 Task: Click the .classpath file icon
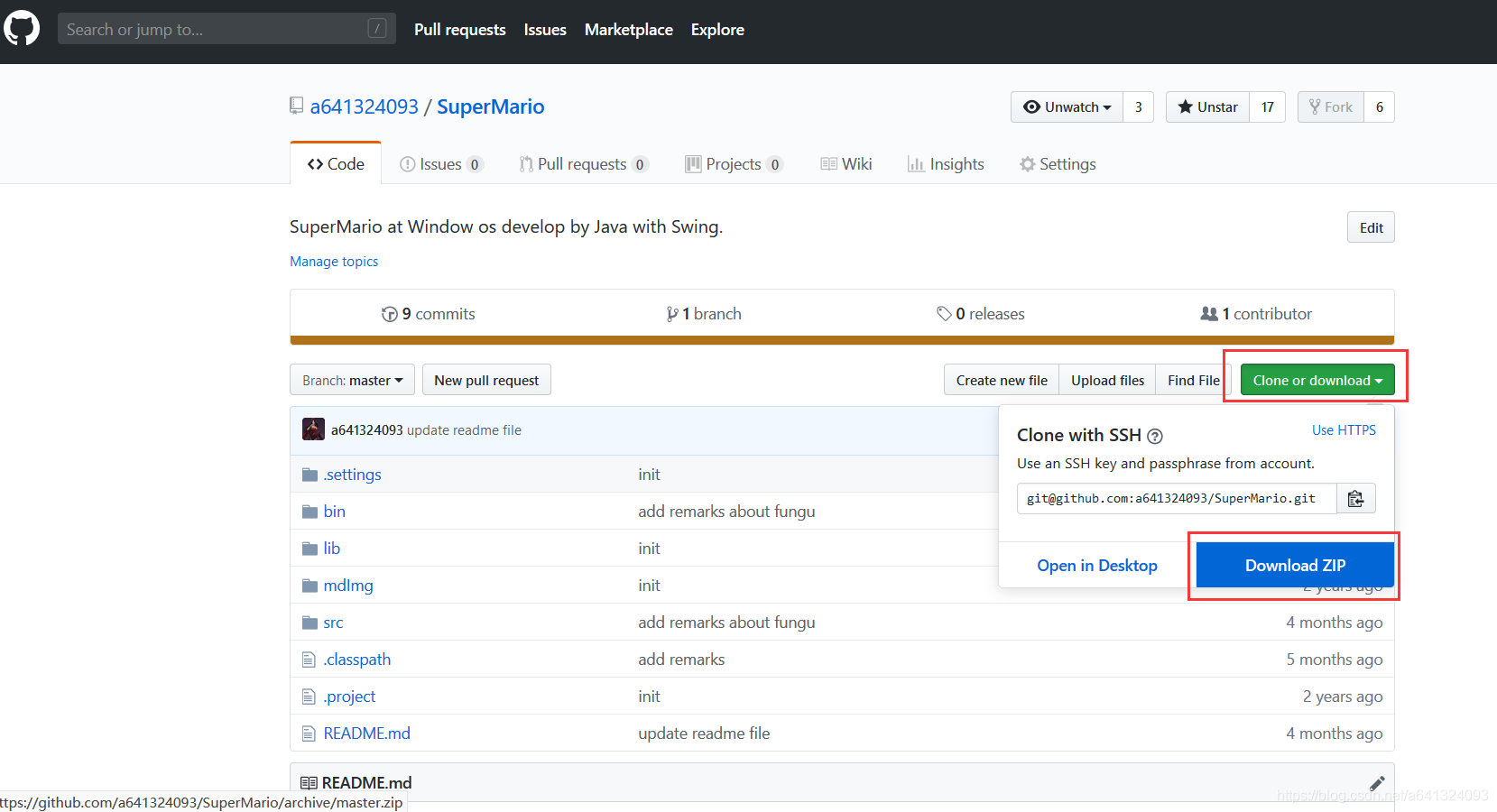(309, 660)
